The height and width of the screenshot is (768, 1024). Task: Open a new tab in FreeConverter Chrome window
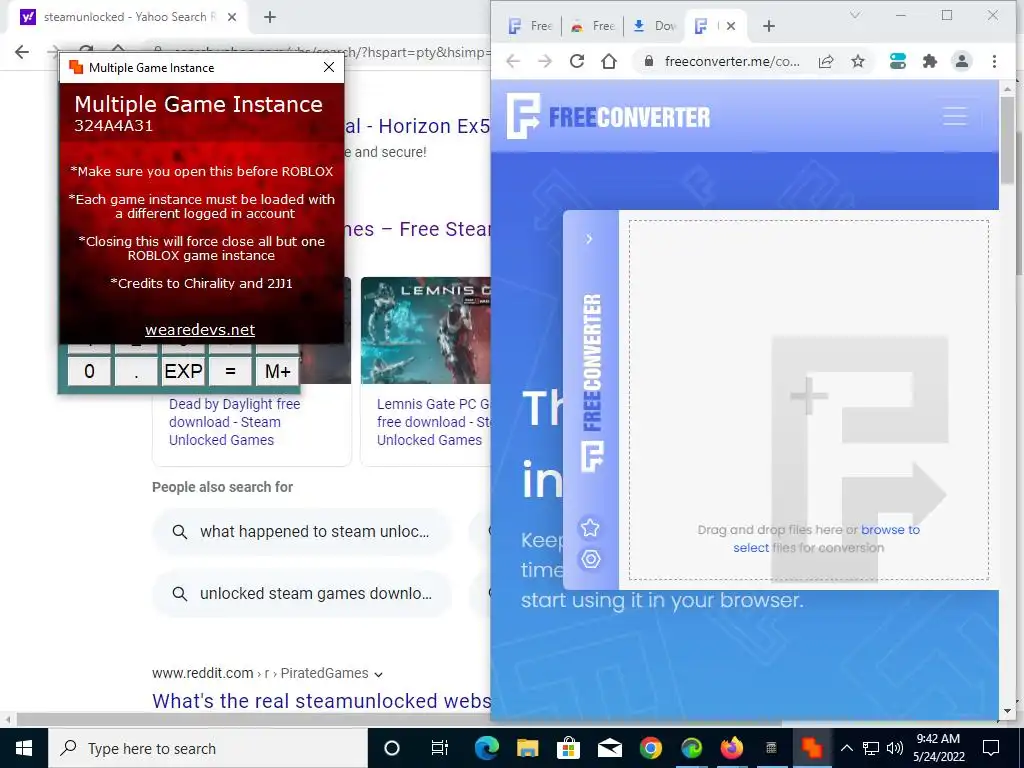coord(769,26)
